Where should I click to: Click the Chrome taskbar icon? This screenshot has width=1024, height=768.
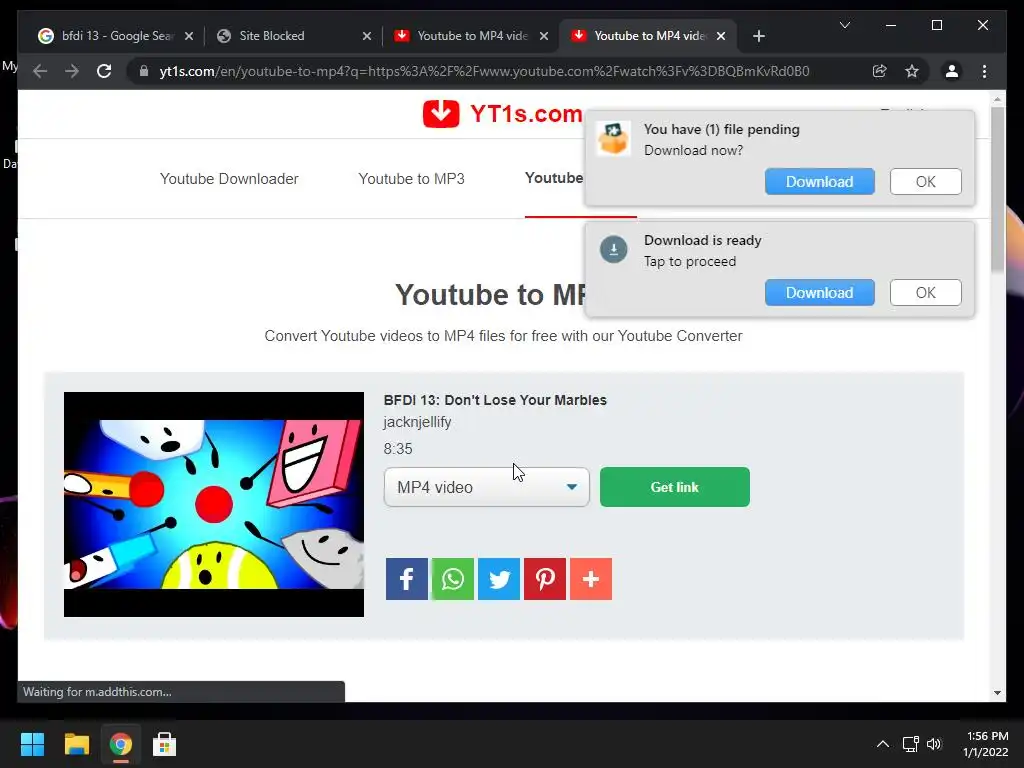(x=120, y=744)
